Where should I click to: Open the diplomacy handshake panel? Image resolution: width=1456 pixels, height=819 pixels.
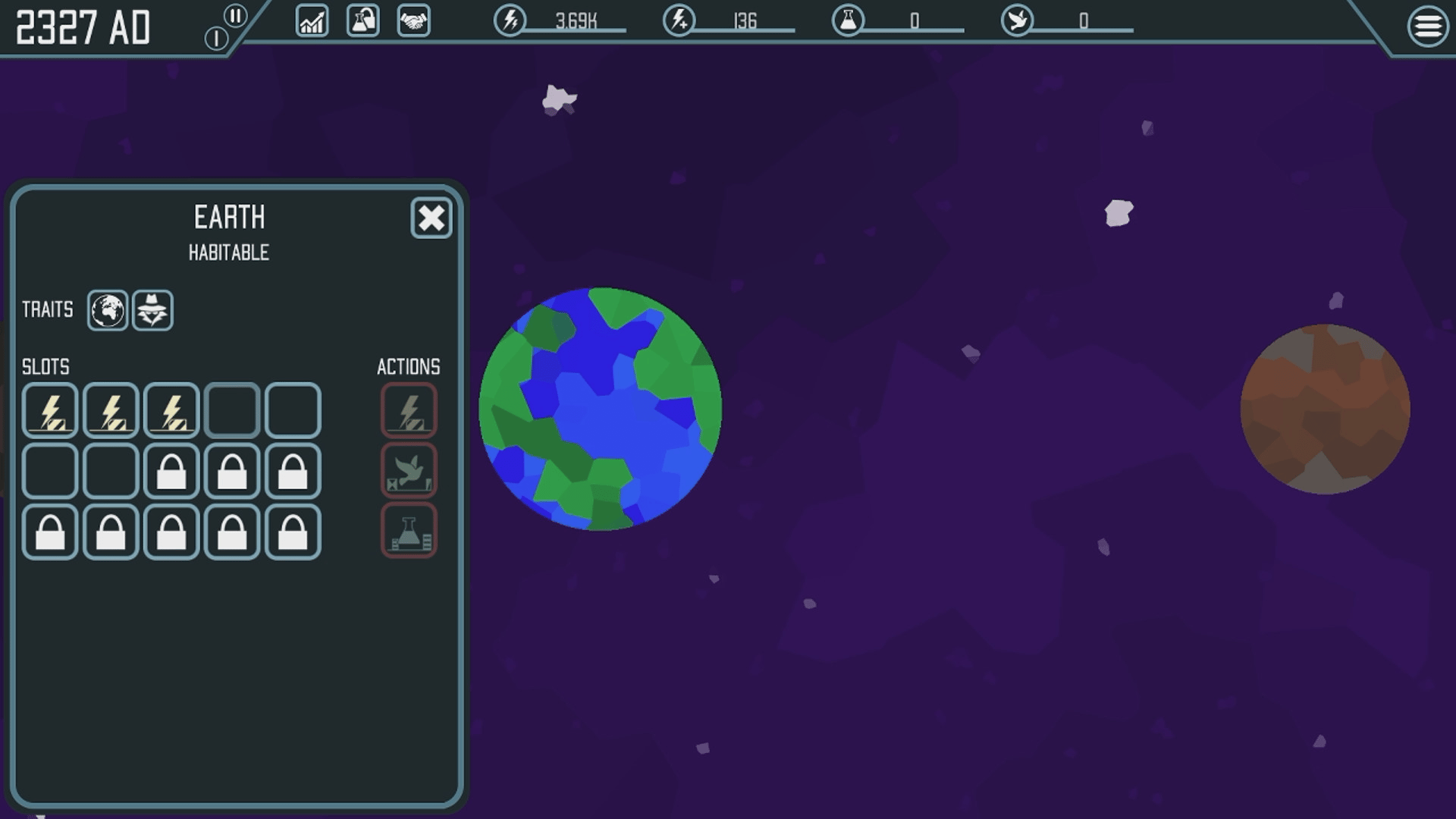point(413,20)
